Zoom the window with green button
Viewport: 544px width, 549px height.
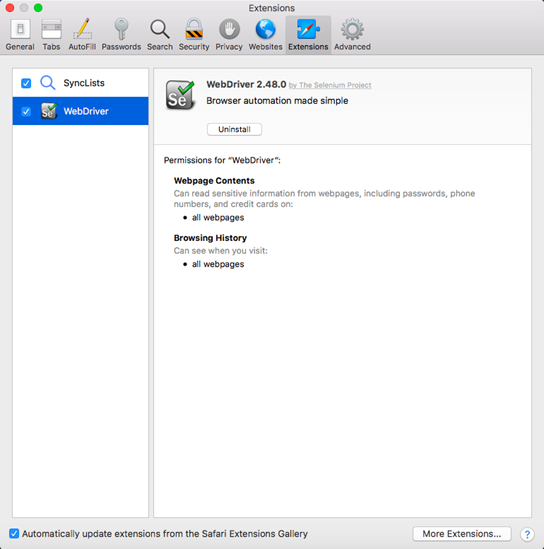(38, 7)
